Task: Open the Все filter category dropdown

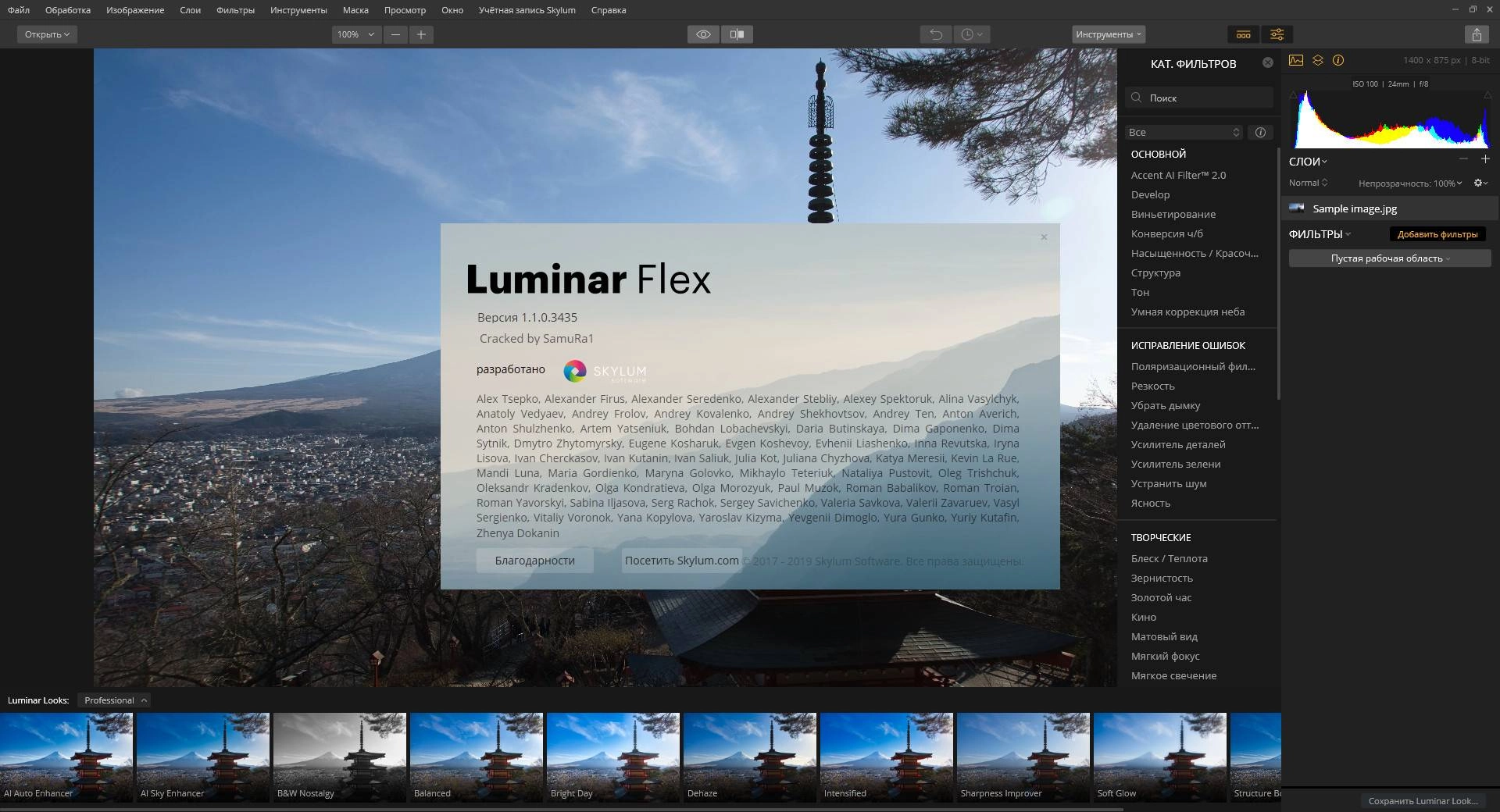Action: pos(1184,132)
